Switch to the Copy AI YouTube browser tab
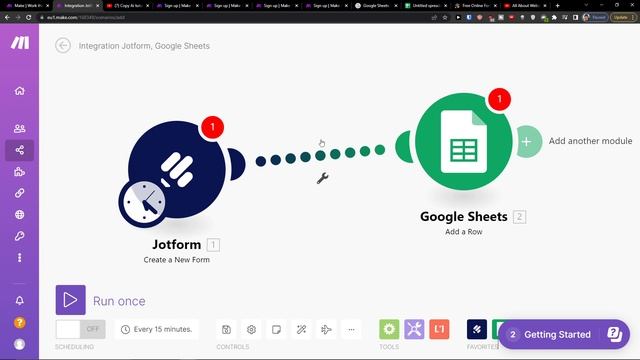This screenshot has width=640, height=360. (127, 6)
